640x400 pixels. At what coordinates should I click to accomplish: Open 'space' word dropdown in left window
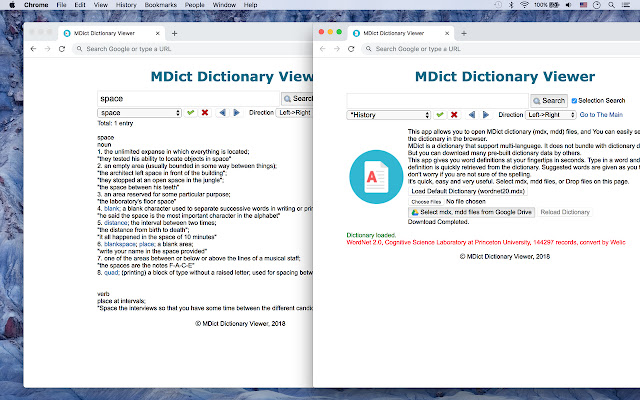click(139, 113)
